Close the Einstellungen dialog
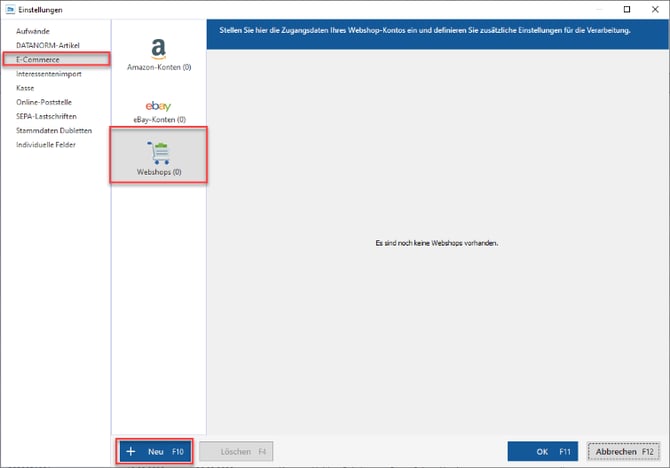The image size is (670, 468). [x=655, y=9]
